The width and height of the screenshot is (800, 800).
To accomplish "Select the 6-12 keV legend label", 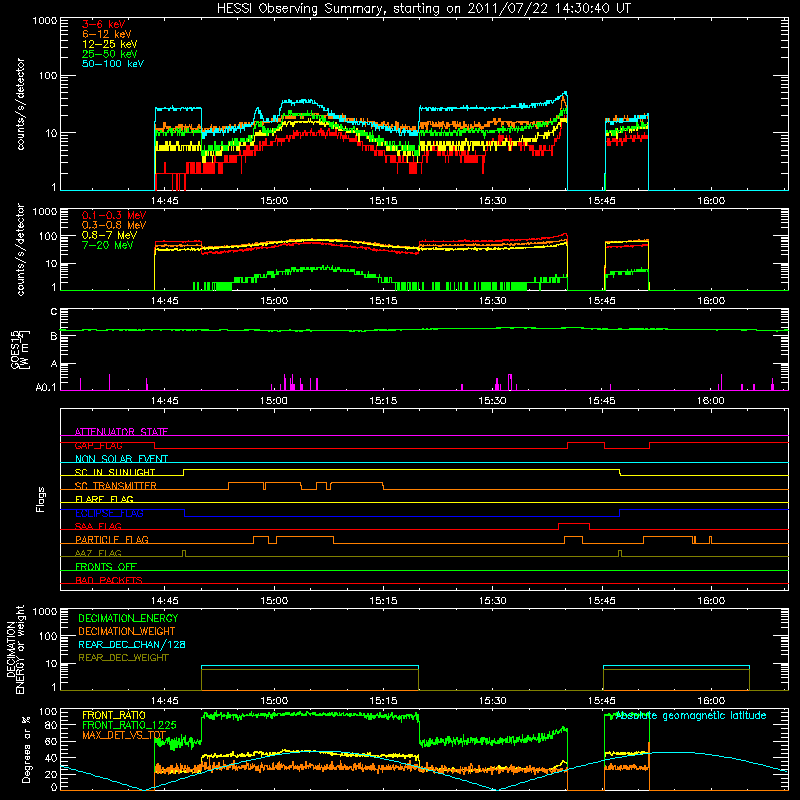I will point(107,34).
